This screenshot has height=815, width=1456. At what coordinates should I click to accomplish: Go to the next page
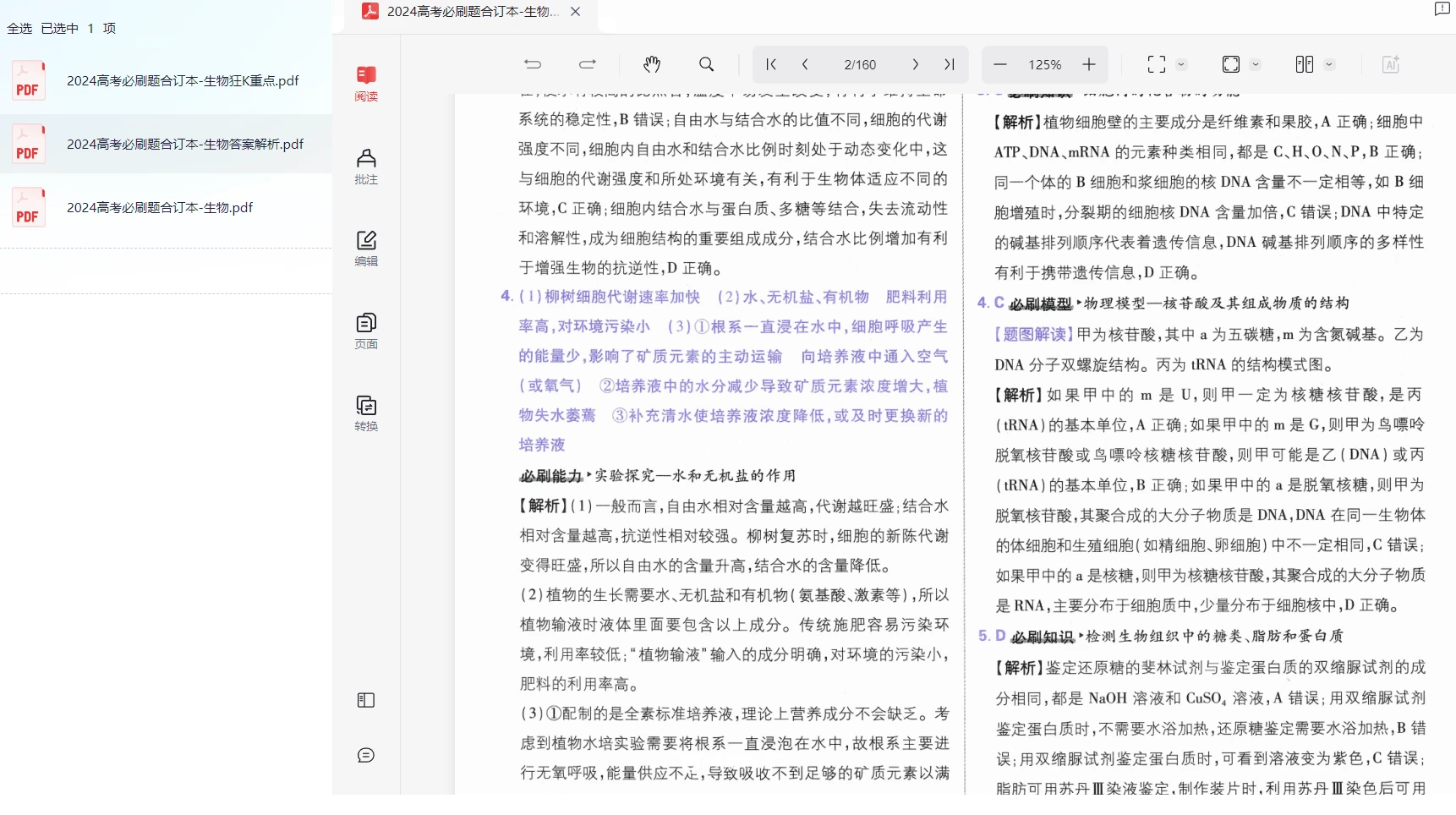(916, 64)
